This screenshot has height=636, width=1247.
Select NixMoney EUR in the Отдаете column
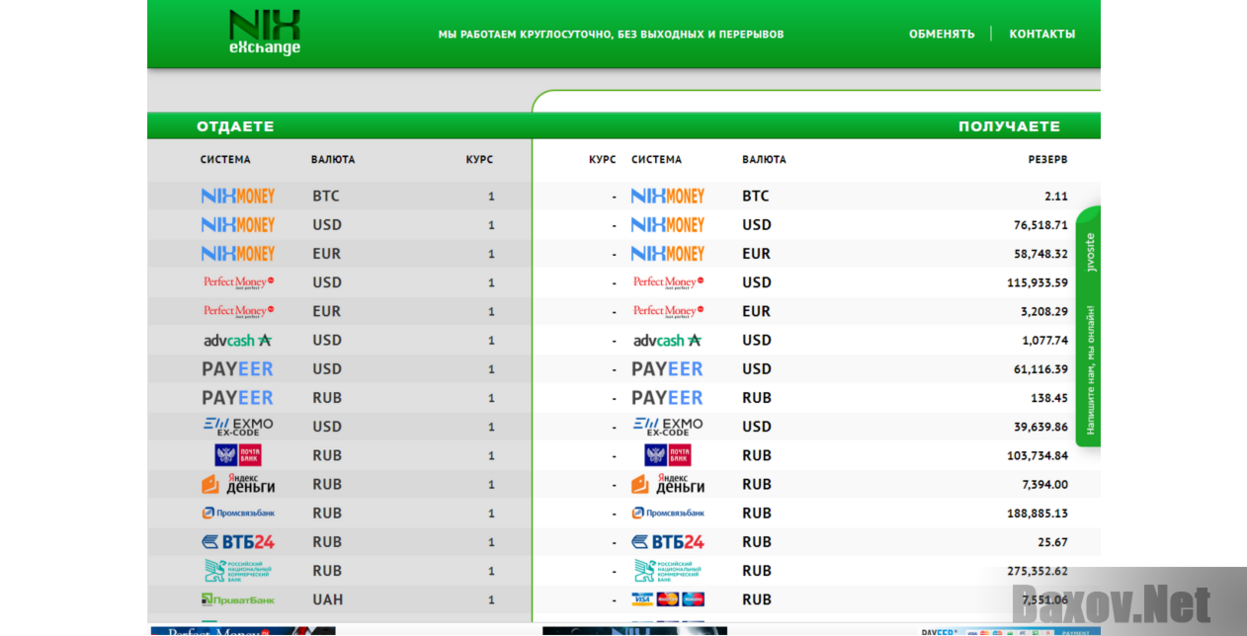point(339,254)
